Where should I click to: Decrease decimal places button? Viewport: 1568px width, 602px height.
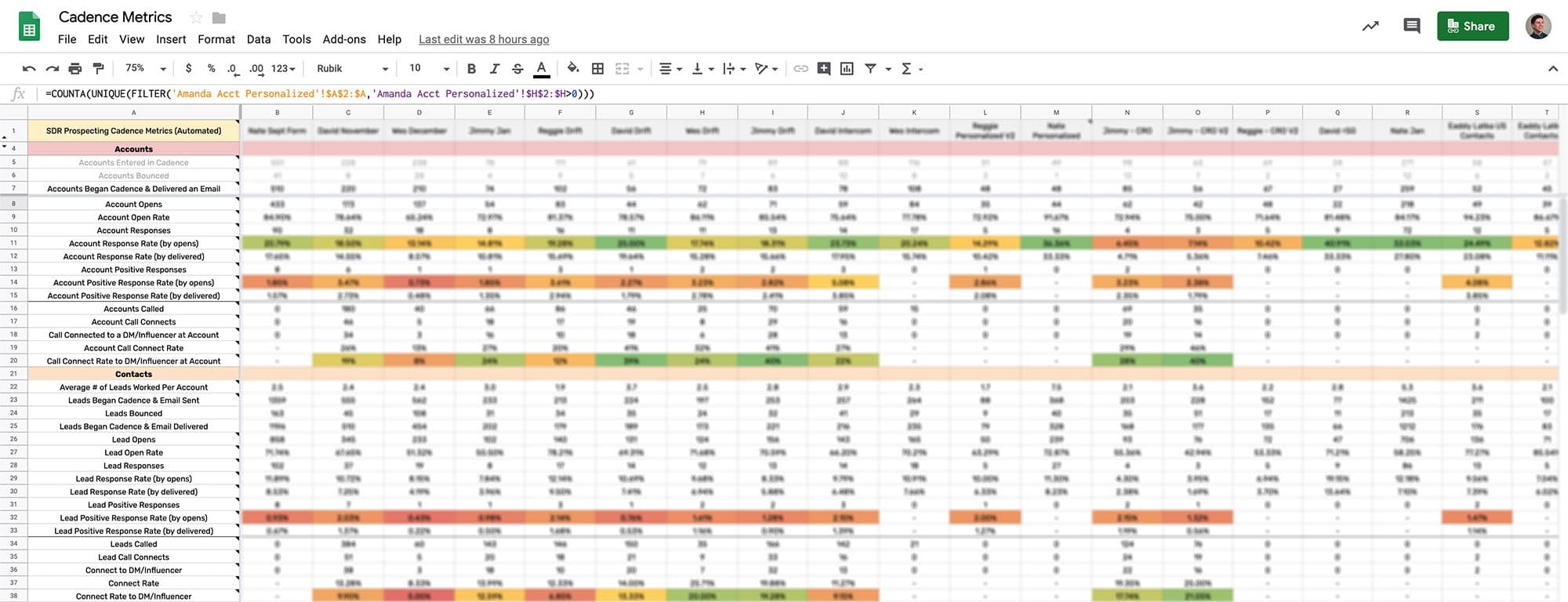(233, 69)
